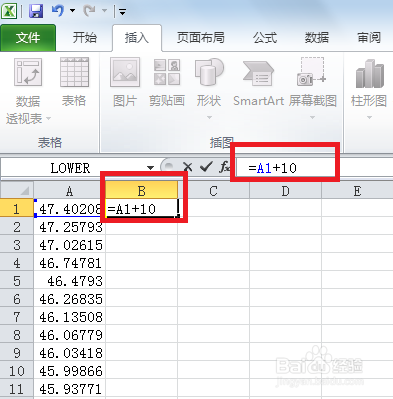The image size is (393, 399).
Task: Click the Select All corner button
Action: click(x=17, y=190)
